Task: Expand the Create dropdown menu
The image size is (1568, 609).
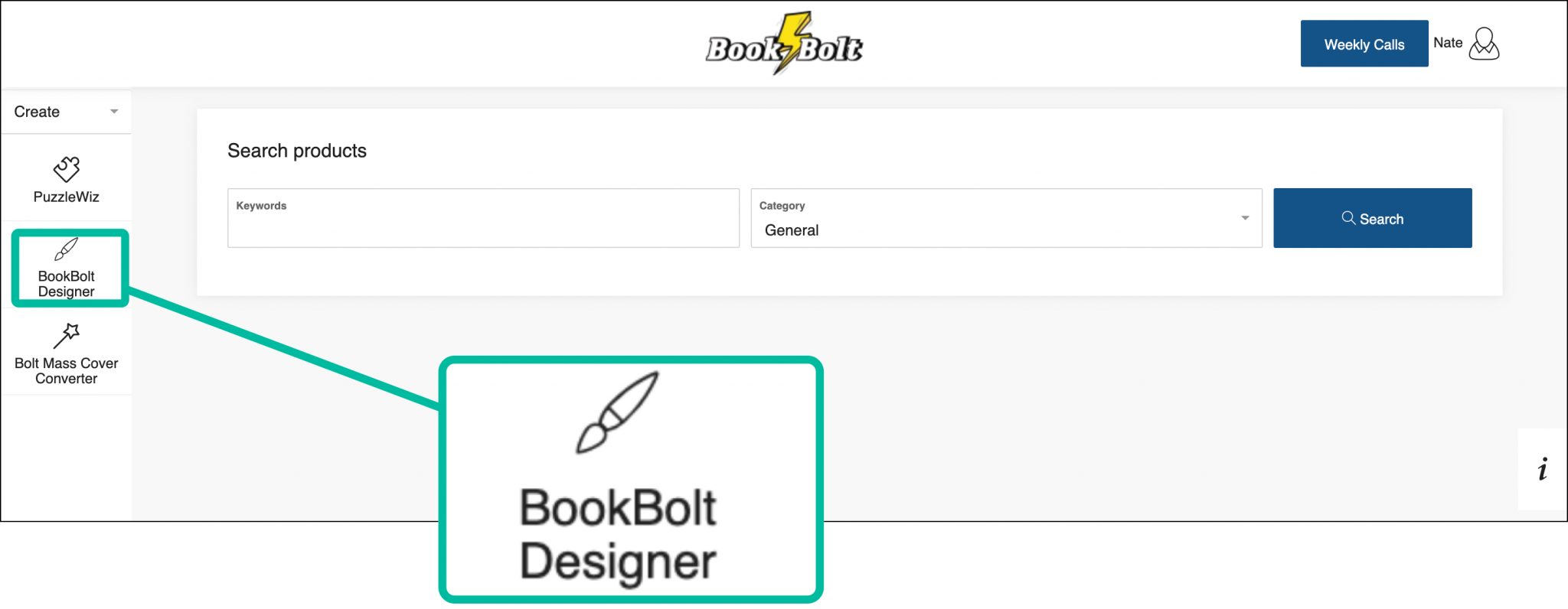Action: tap(67, 112)
